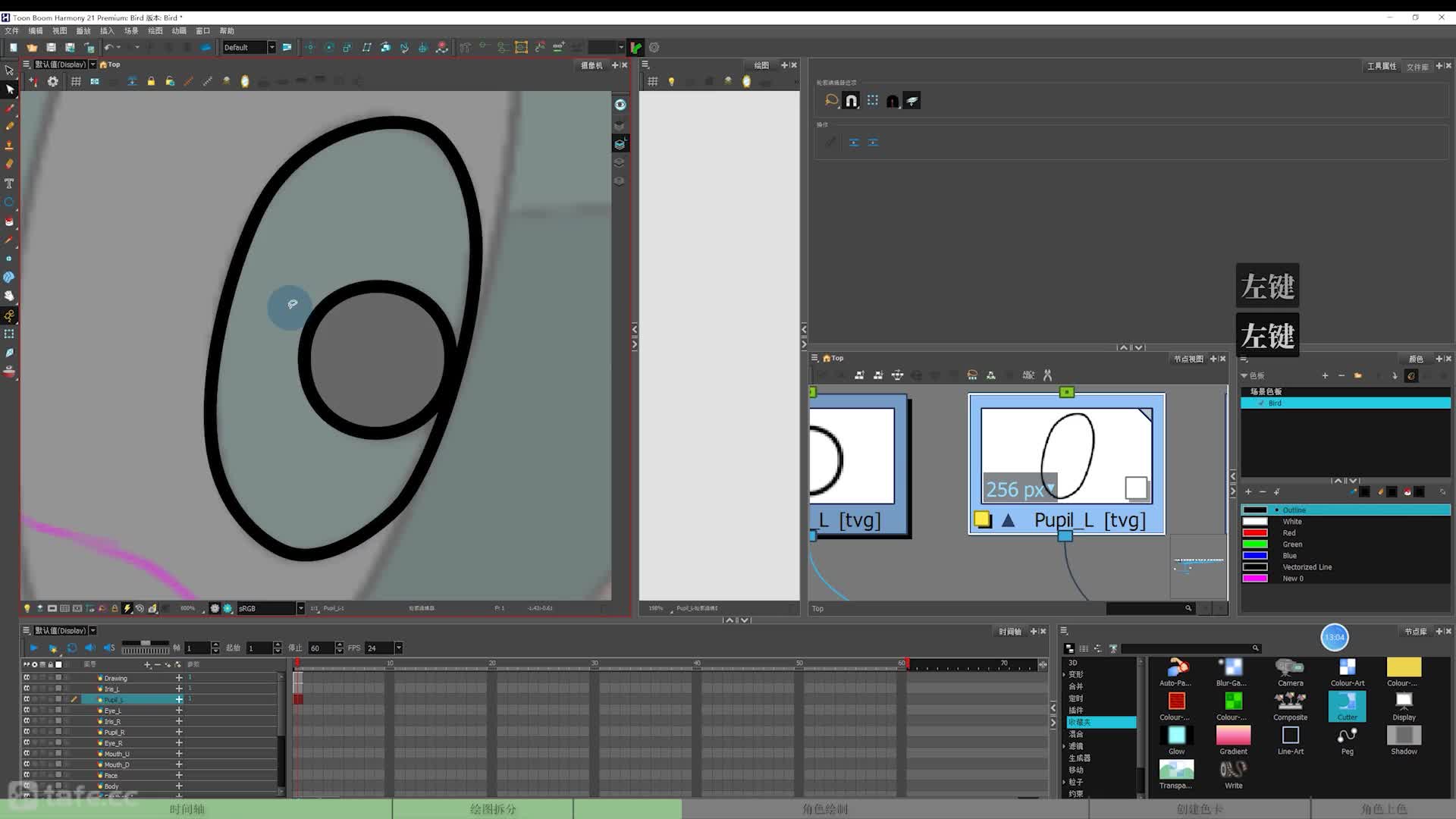Add new palette with plus button
Image resolution: width=1456 pixels, height=819 pixels.
pyautogui.click(x=1325, y=375)
